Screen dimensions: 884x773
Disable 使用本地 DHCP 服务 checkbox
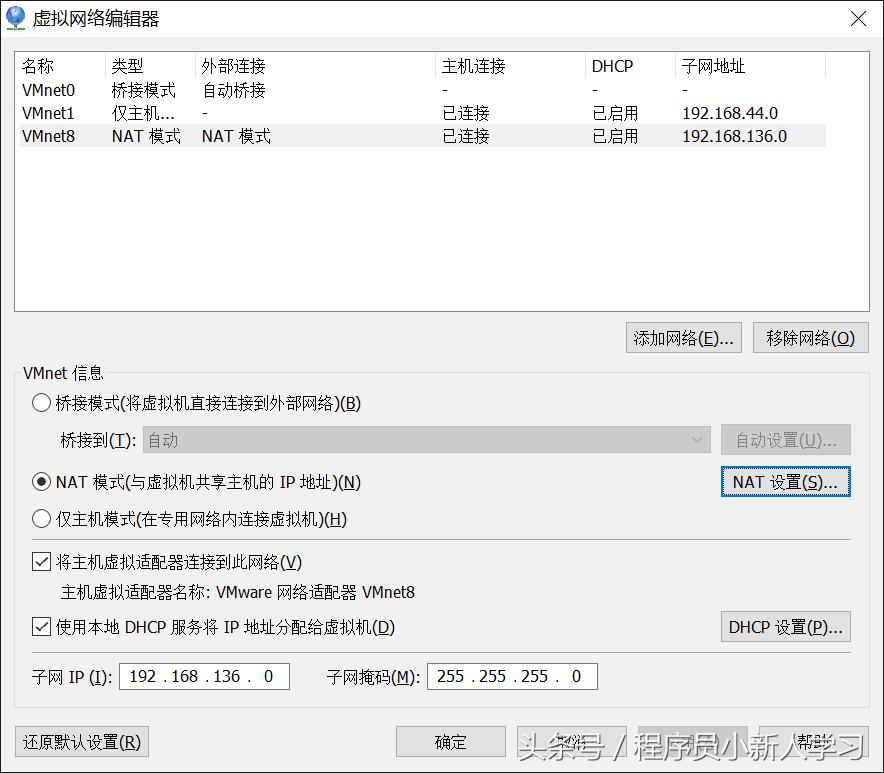(41, 627)
